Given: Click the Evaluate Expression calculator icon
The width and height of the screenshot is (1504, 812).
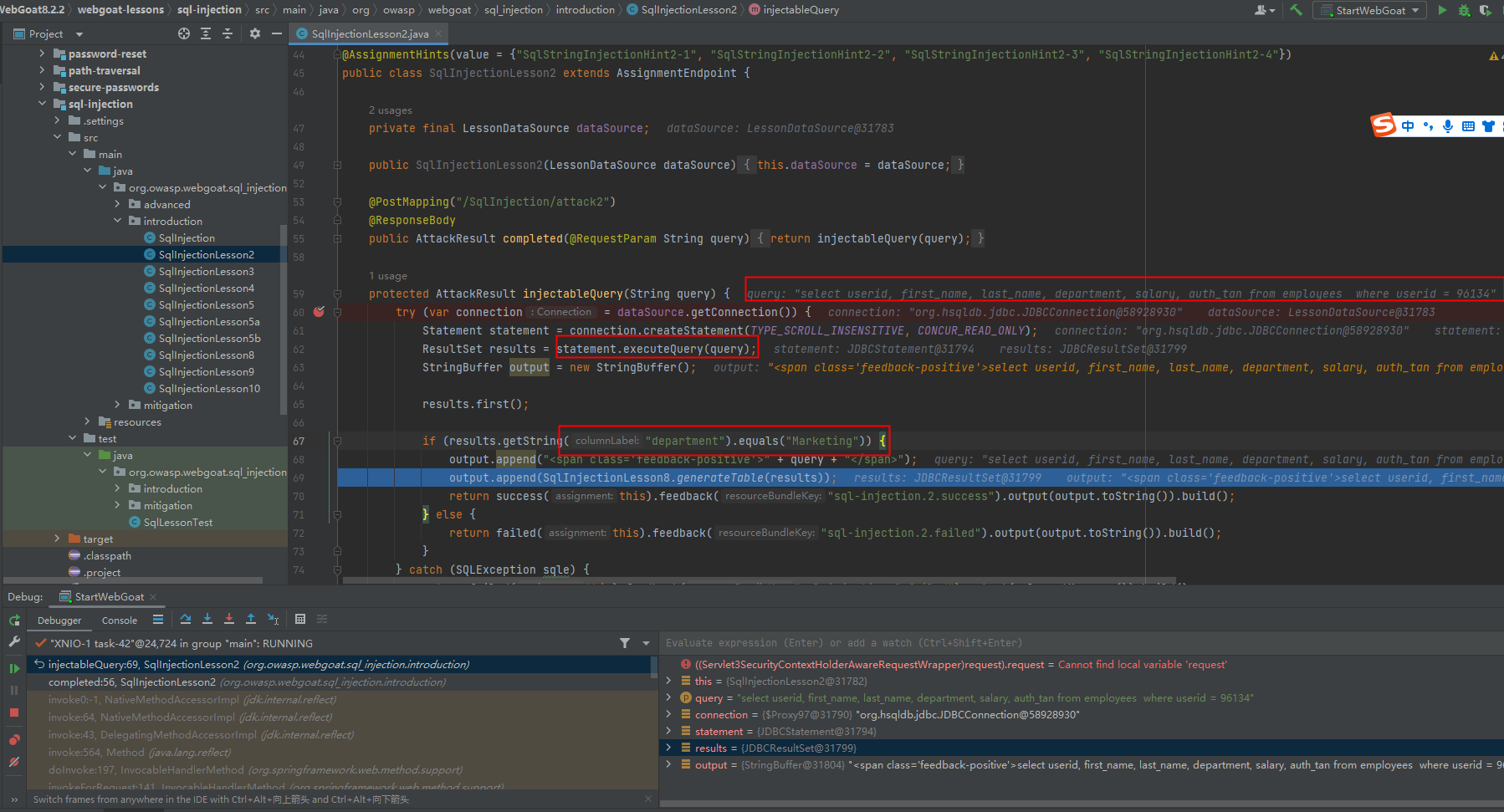Looking at the screenshot, I should point(300,619).
